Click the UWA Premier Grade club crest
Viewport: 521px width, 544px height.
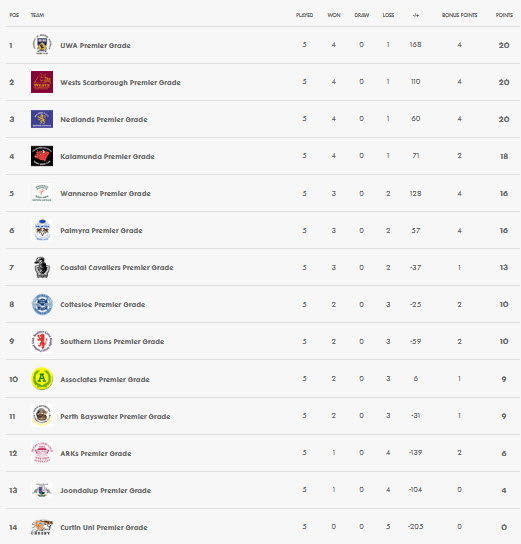click(x=42, y=45)
